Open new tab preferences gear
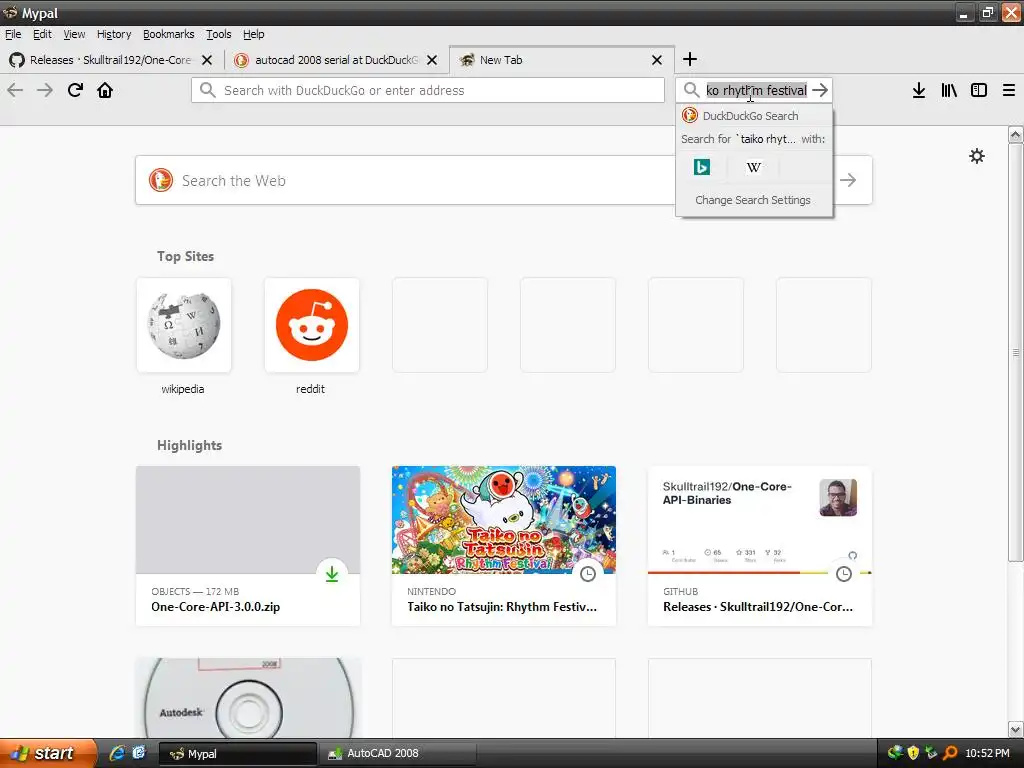The height and width of the screenshot is (768, 1024). tap(977, 156)
